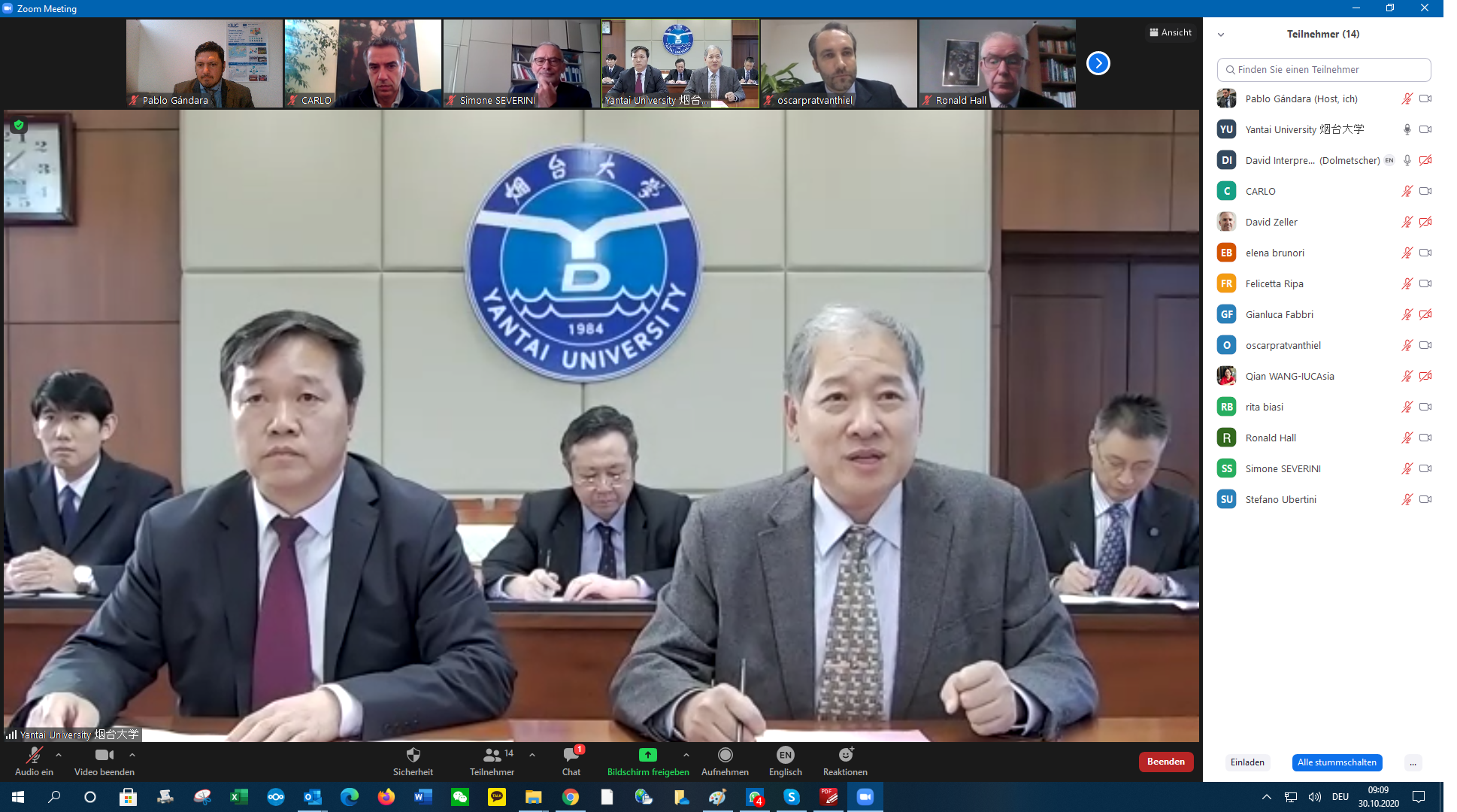Toggle camera with the Video beenden button
The height and width of the screenshot is (812, 1457).
(x=104, y=755)
